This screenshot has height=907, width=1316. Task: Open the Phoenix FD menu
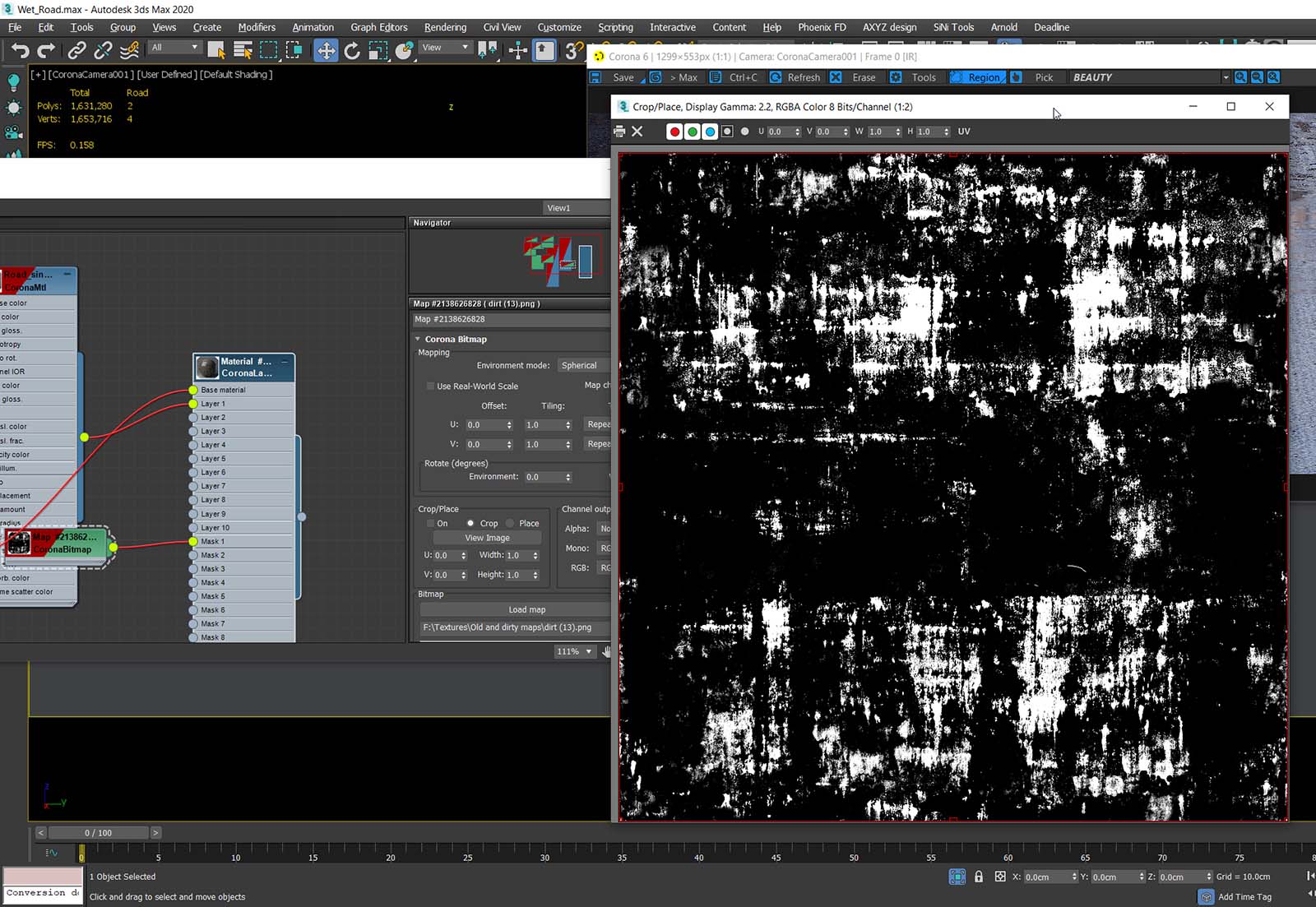(822, 27)
